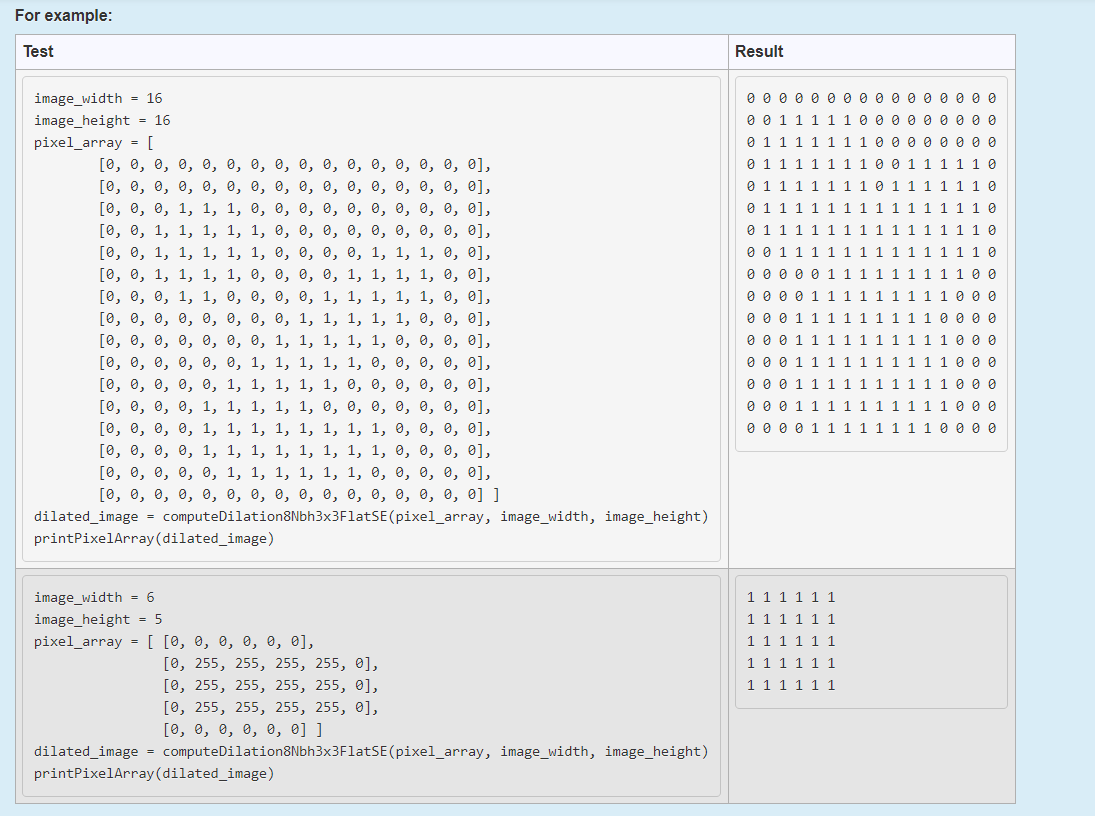1095x816 pixels.
Task: Click the image_width = 6 line
Action: 92,596
